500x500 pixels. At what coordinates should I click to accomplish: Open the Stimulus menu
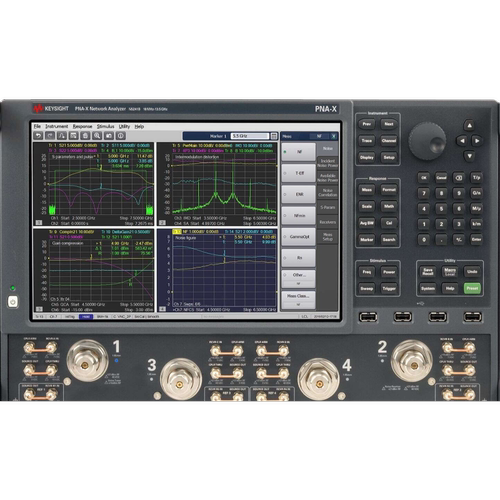click(105, 126)
